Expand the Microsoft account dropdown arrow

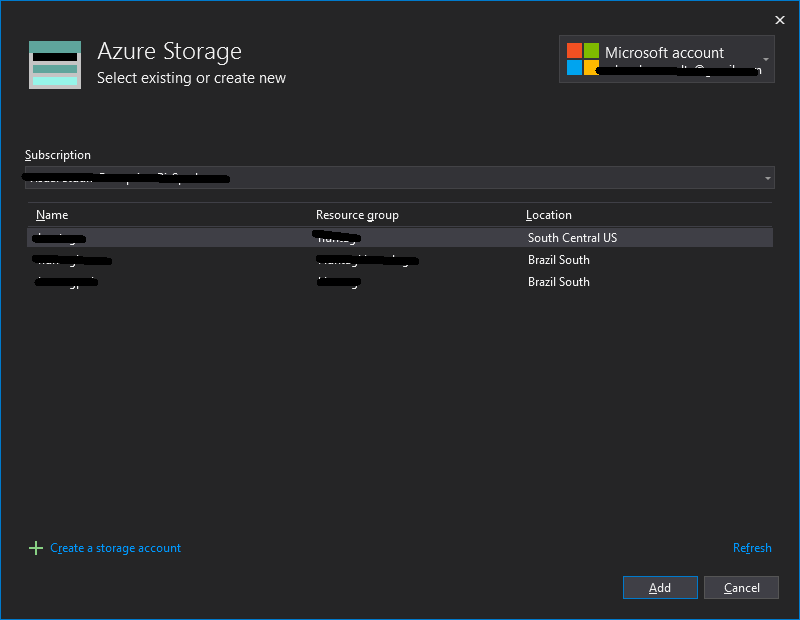(x=767, y=59)
